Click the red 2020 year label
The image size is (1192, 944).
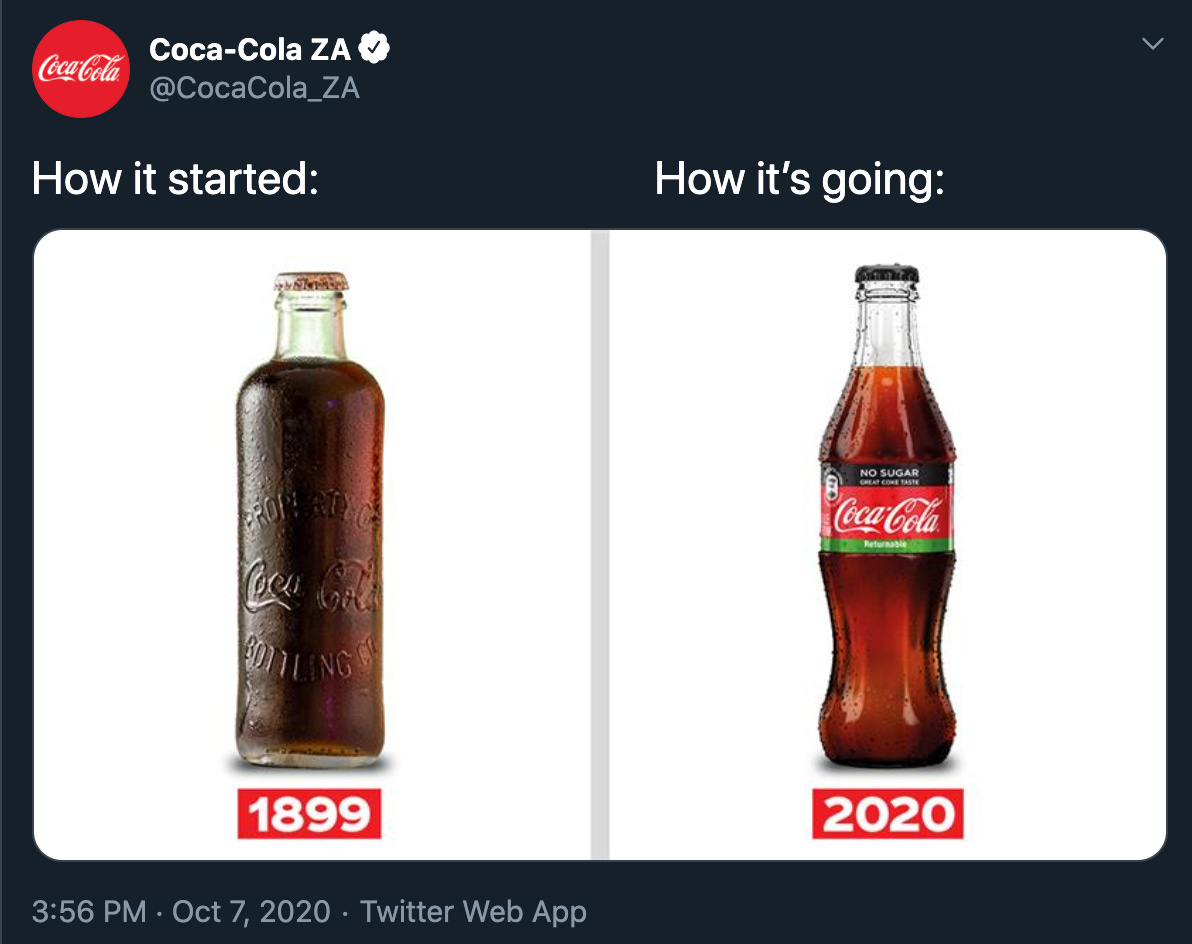coord(888,814)
